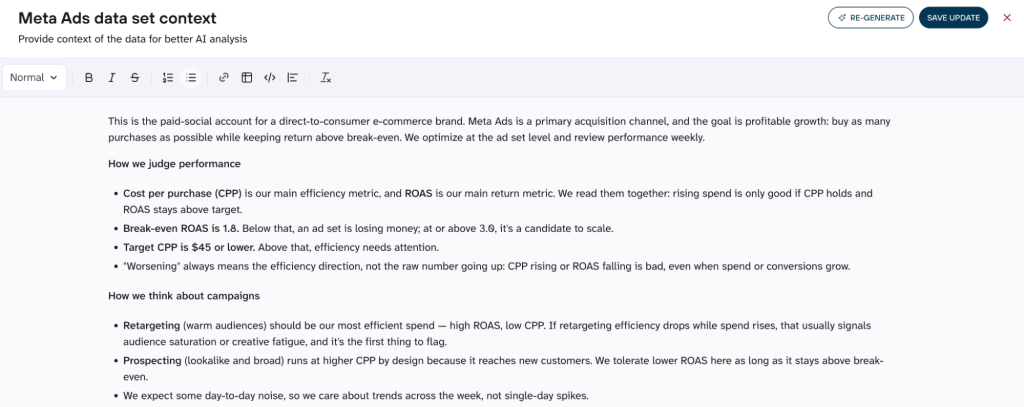Viewport: 1024px width, 407px height.
Task: Insert a numbered list
Action: (x=168, y=78)
